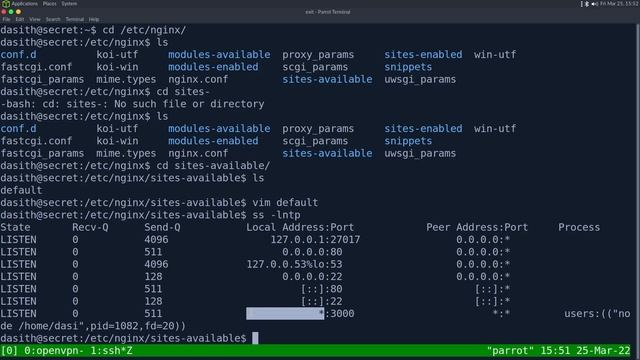This screenshot has height=360, width=640.
Task: Click the Recv-Q column header
Action: 90,227
